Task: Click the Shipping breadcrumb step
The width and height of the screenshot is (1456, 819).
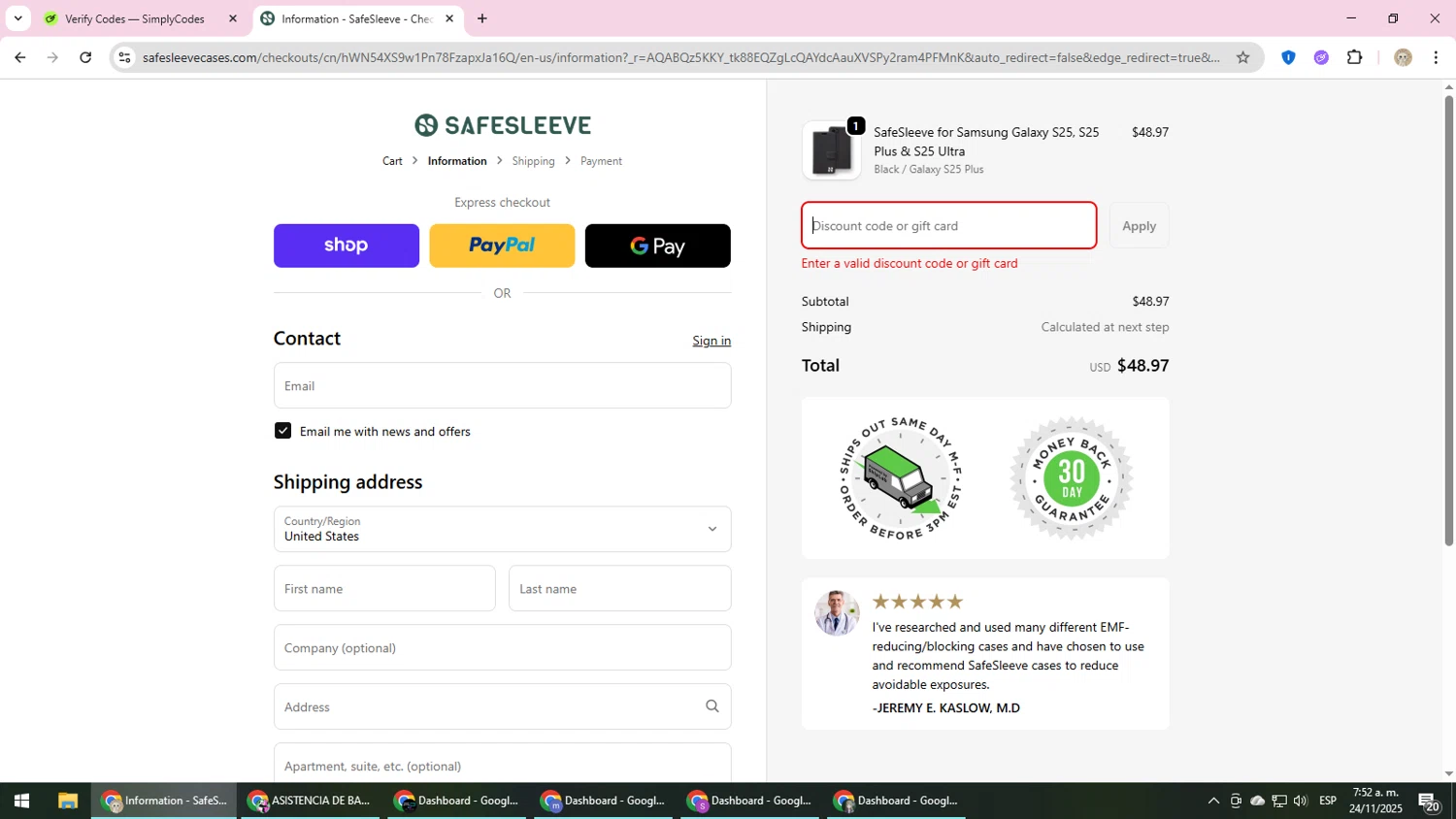Action: 533,161
